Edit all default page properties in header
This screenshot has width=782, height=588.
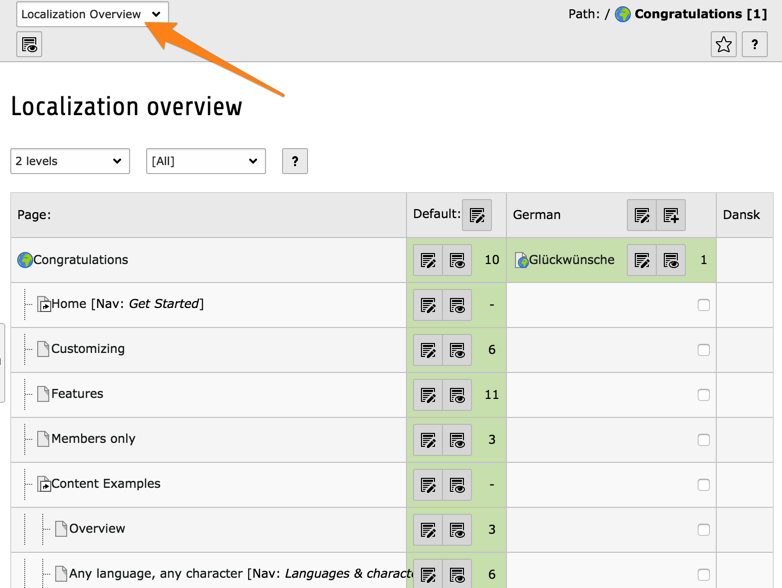pyautogui.click(x=477, y=215)
